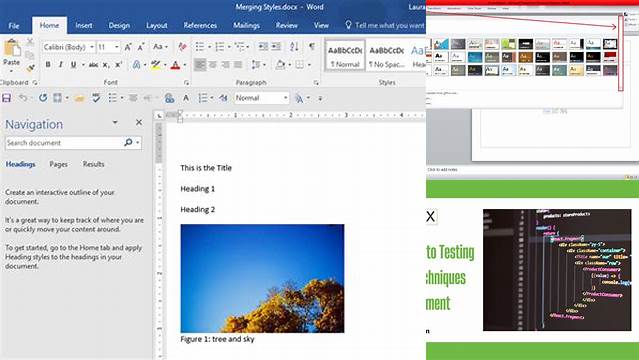639x360 pixels.
Task: Open the Normal style combo box
Action: (x=262, y=98)
